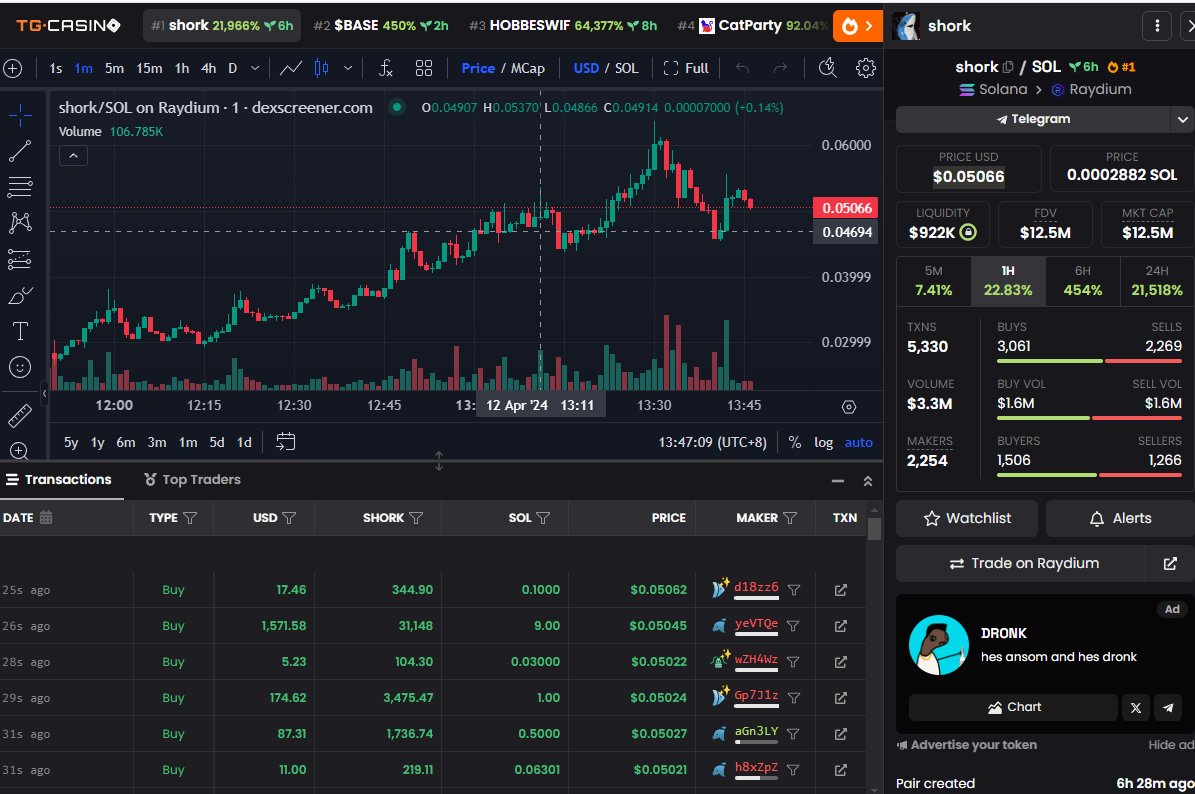
Task: Add shork to Watchlist
Action: click(967, 519)
